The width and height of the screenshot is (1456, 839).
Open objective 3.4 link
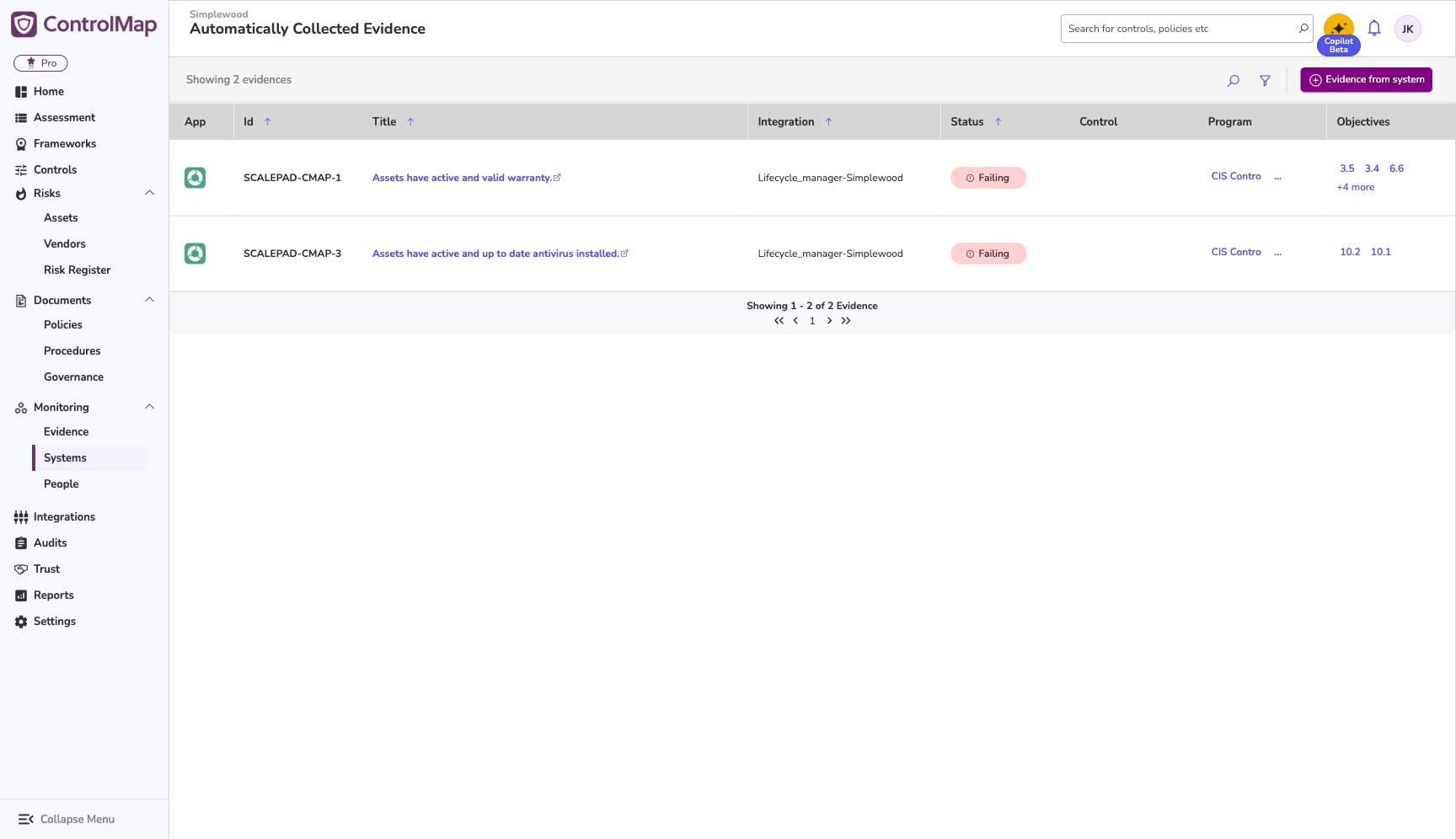[x=1372, y=168]
